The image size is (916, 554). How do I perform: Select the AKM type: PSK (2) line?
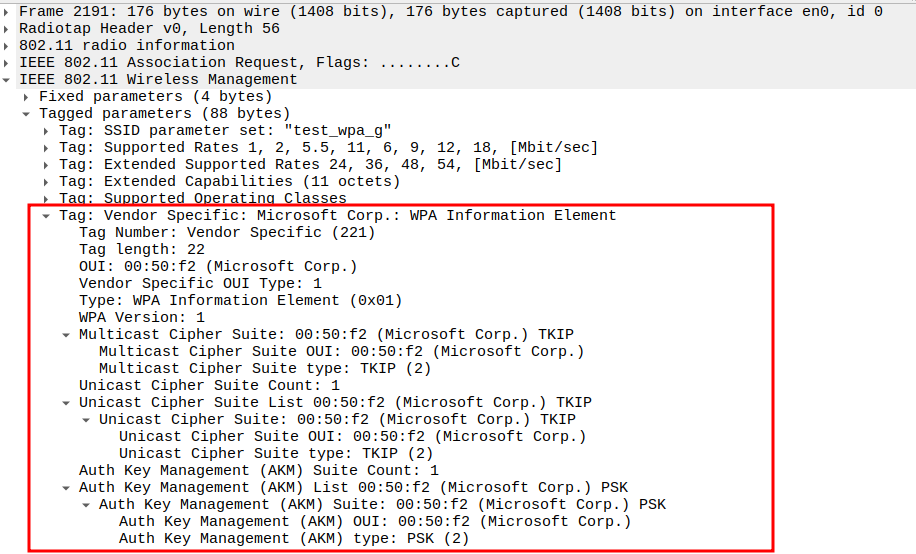[293, 538]
